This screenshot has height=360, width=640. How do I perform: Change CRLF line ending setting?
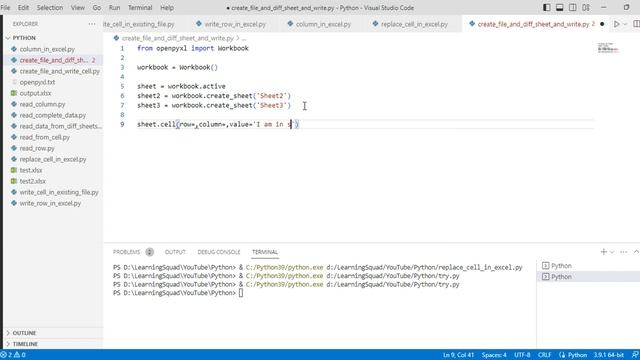pyautogui.click(x=544, y=355)
